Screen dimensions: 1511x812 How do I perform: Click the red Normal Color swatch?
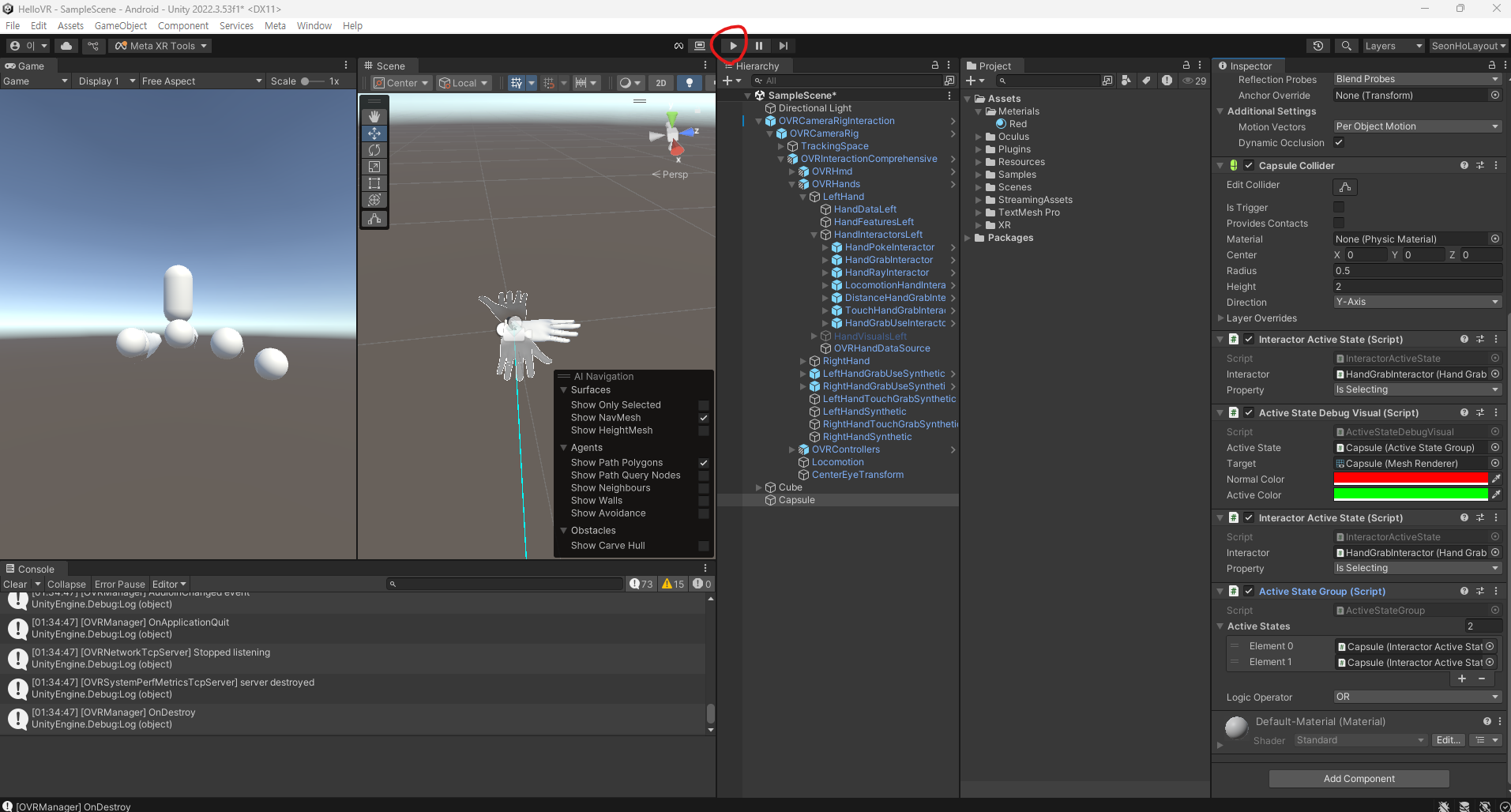pos(1411,479)
